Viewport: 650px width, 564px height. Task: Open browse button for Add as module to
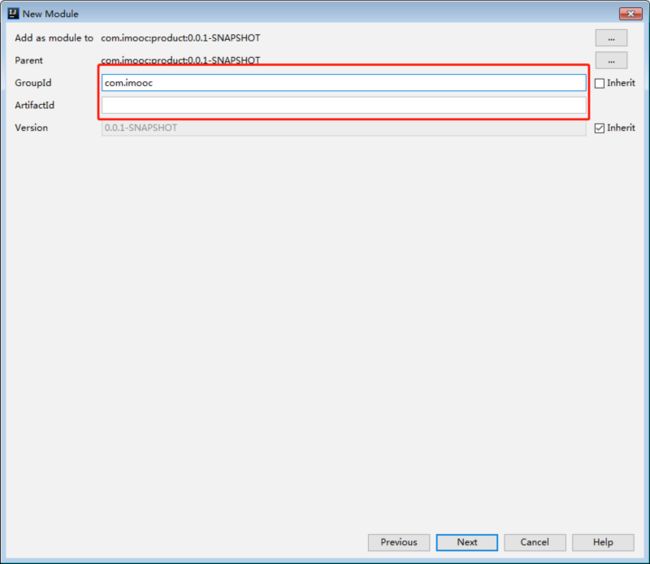611,38
